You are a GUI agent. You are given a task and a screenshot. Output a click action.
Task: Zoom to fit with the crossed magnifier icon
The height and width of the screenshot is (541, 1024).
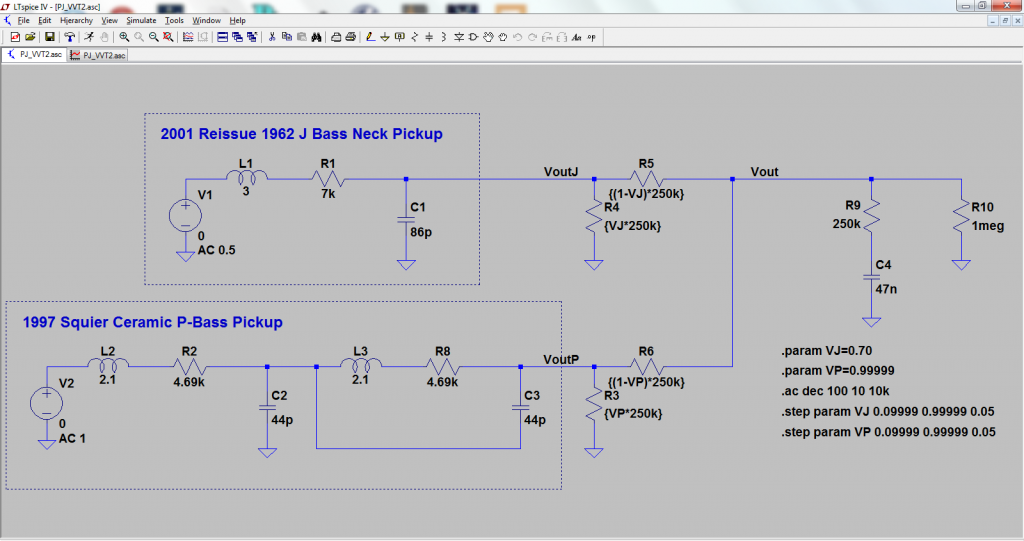tap(168, 37)
